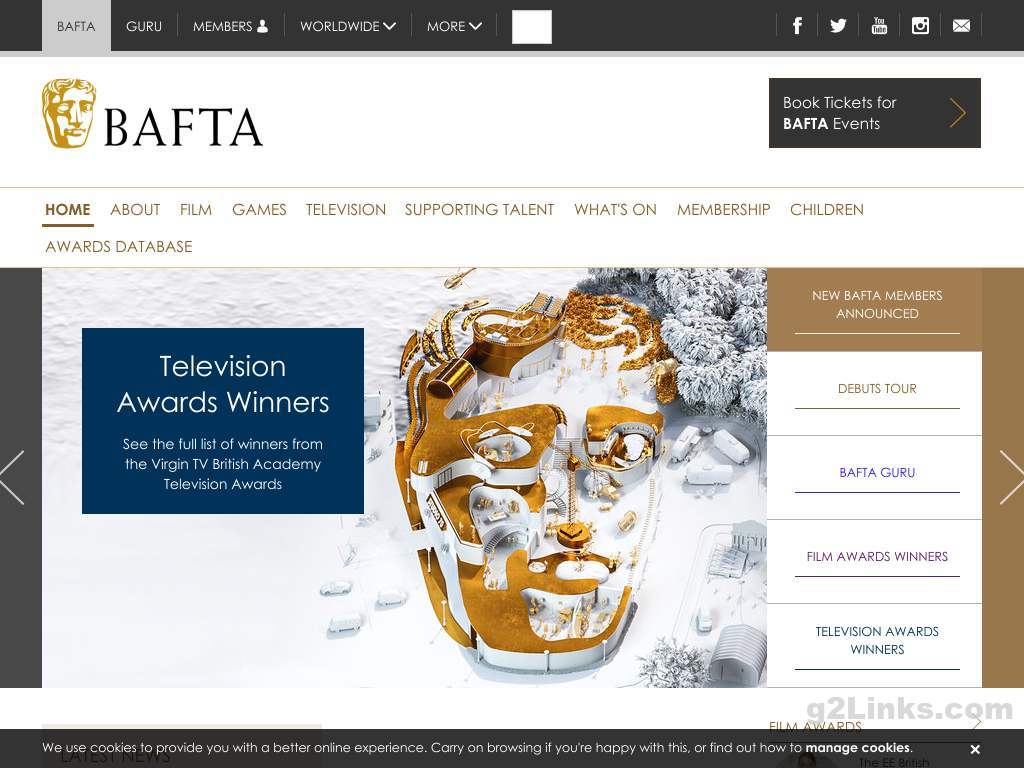Screen dimensions: 1024x768
Task: Expand the Worldwide dropdown
Action: click(347, 26)
